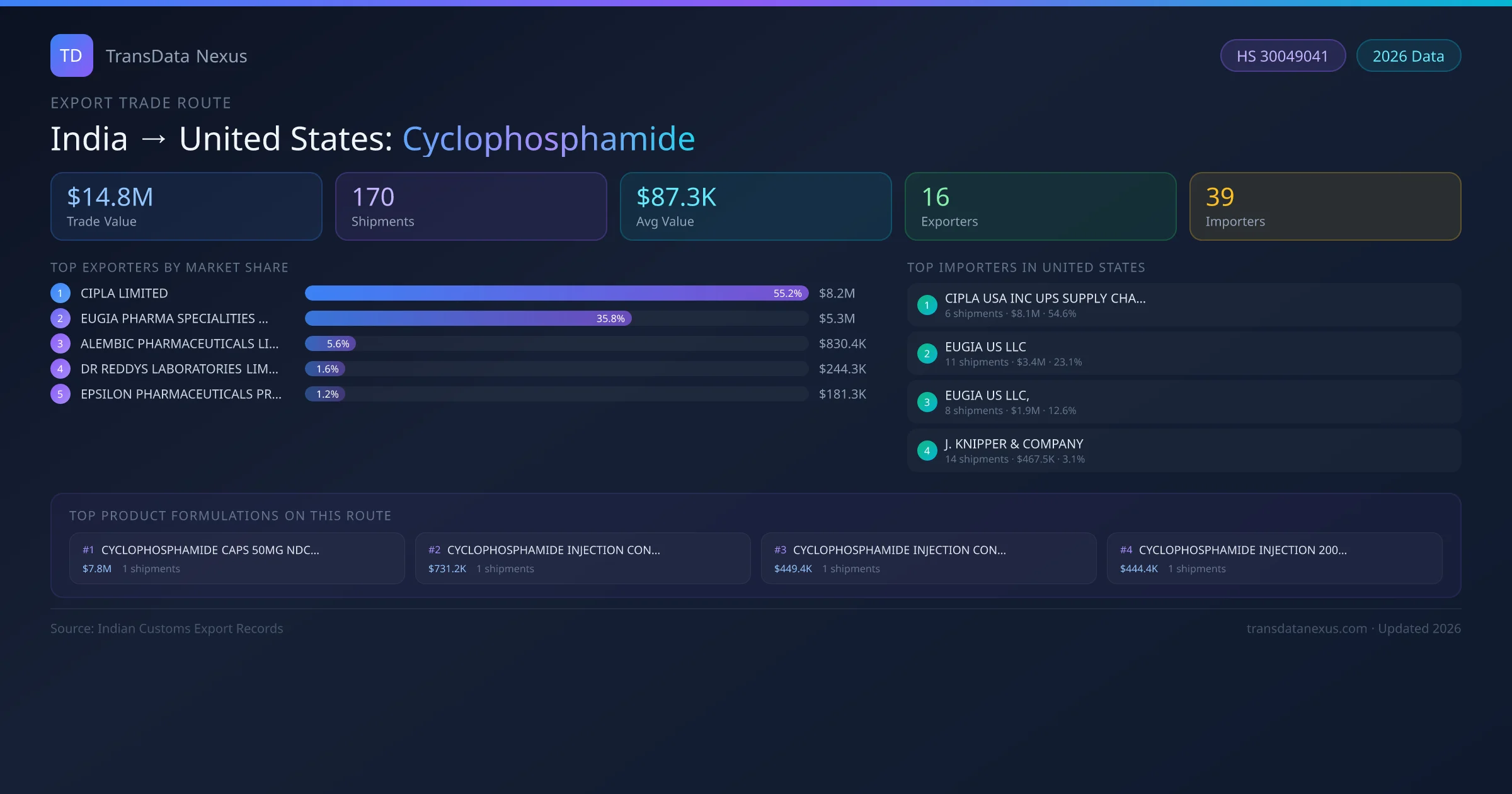Click the 55.2% CIPLA market share bar
Image resolution: width=1512 pixels, height=794 pixels.
click(556, 293)
